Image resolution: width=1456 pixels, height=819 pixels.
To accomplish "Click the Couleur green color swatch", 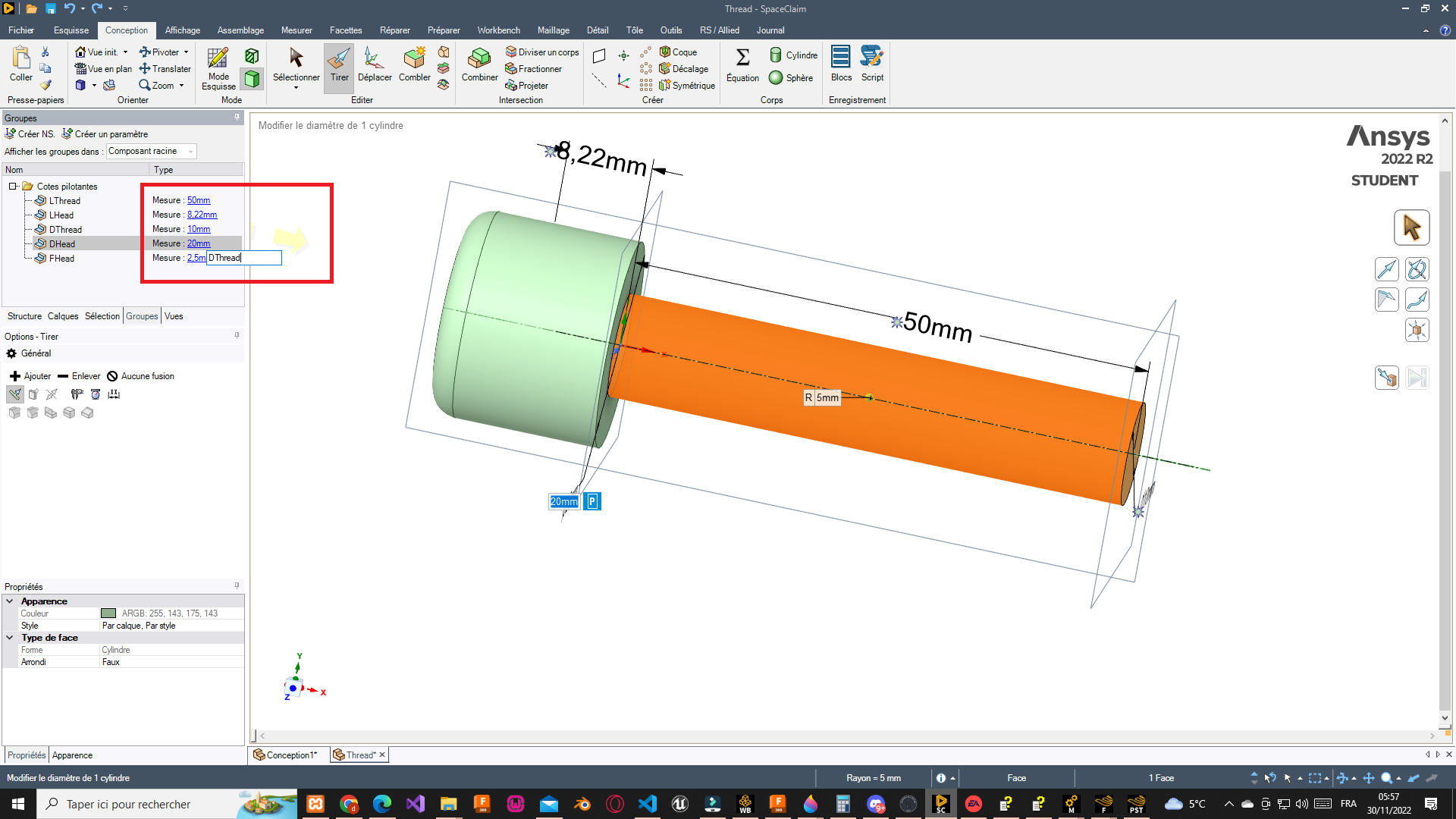I will [x=108, y=613].
